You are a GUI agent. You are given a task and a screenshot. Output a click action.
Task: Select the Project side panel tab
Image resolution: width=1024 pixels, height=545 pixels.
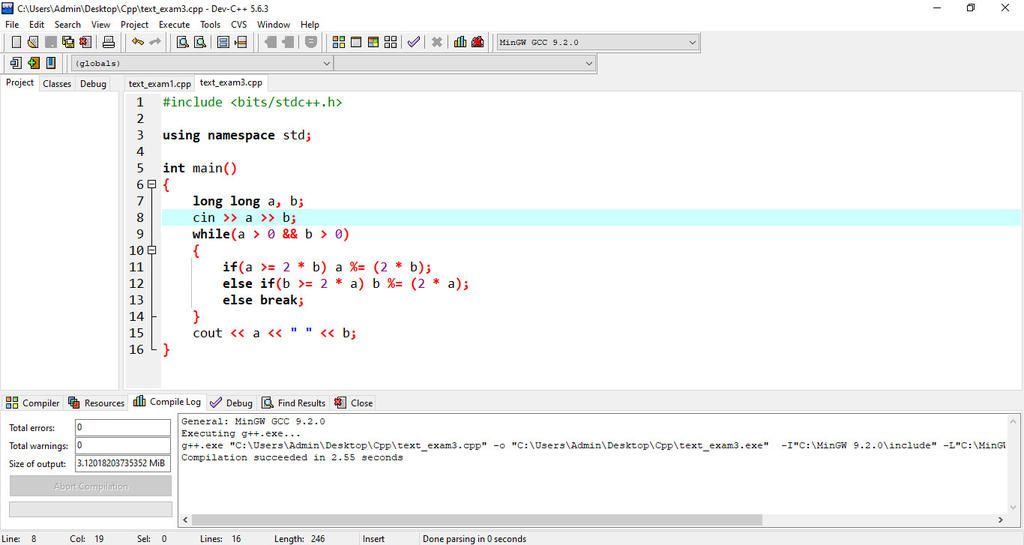(x=20, y=82)
